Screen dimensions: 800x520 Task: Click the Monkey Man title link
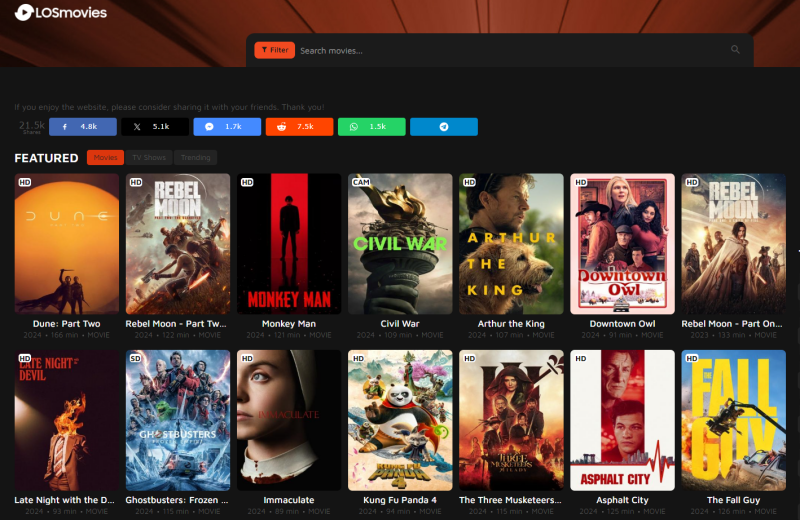[x=289, y=324]
